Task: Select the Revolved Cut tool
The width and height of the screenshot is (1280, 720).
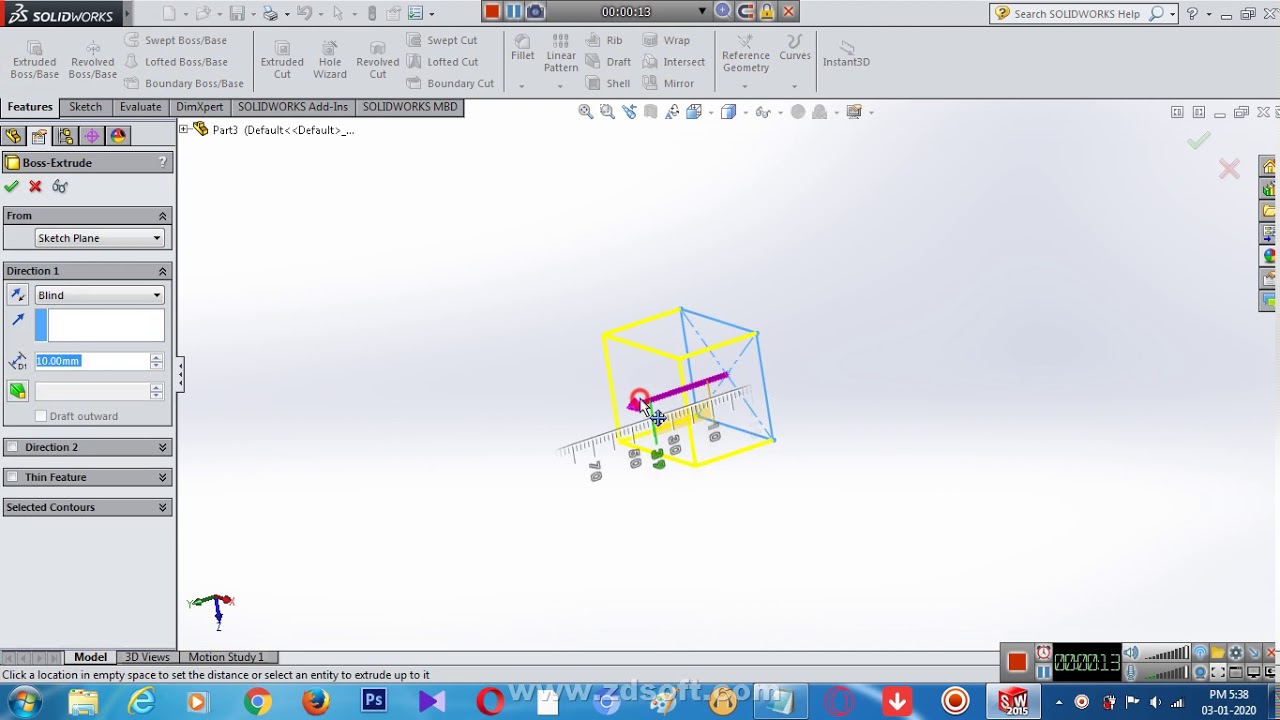Action: coord(377,60)
